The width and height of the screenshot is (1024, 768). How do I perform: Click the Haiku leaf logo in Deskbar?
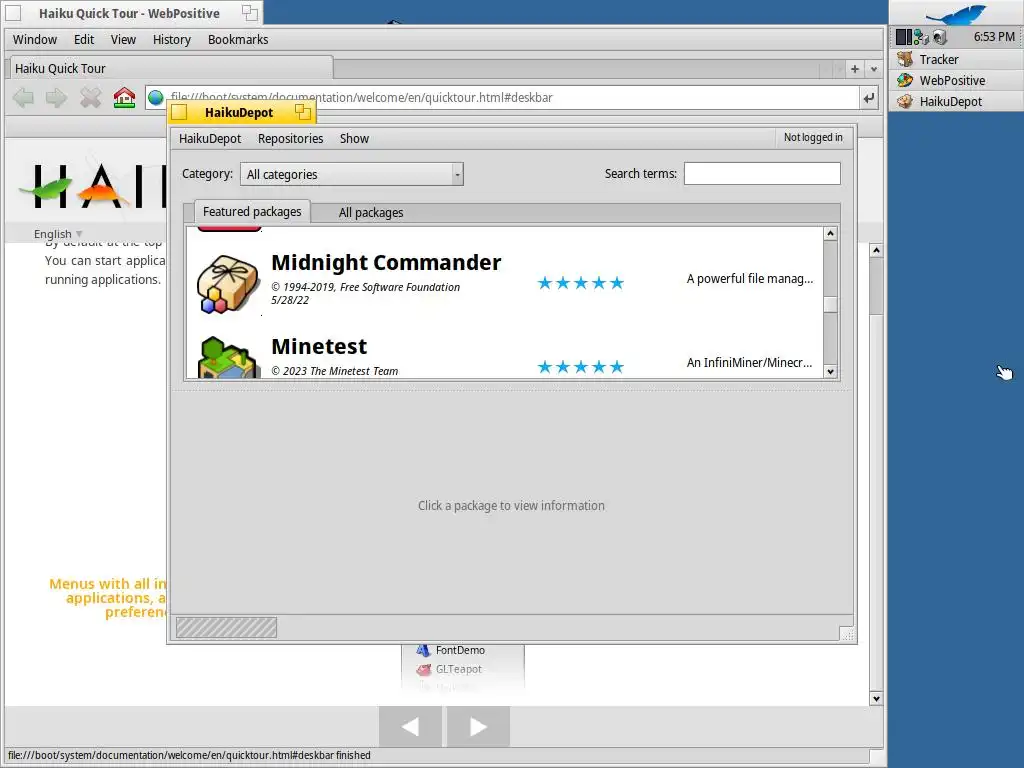(x=955, y=13)
